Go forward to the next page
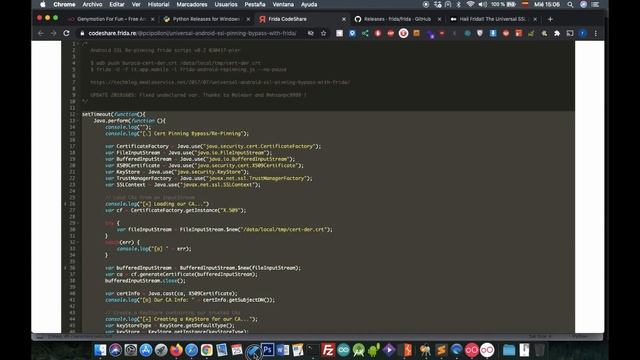The image size is (640, 360). point(53,33)
